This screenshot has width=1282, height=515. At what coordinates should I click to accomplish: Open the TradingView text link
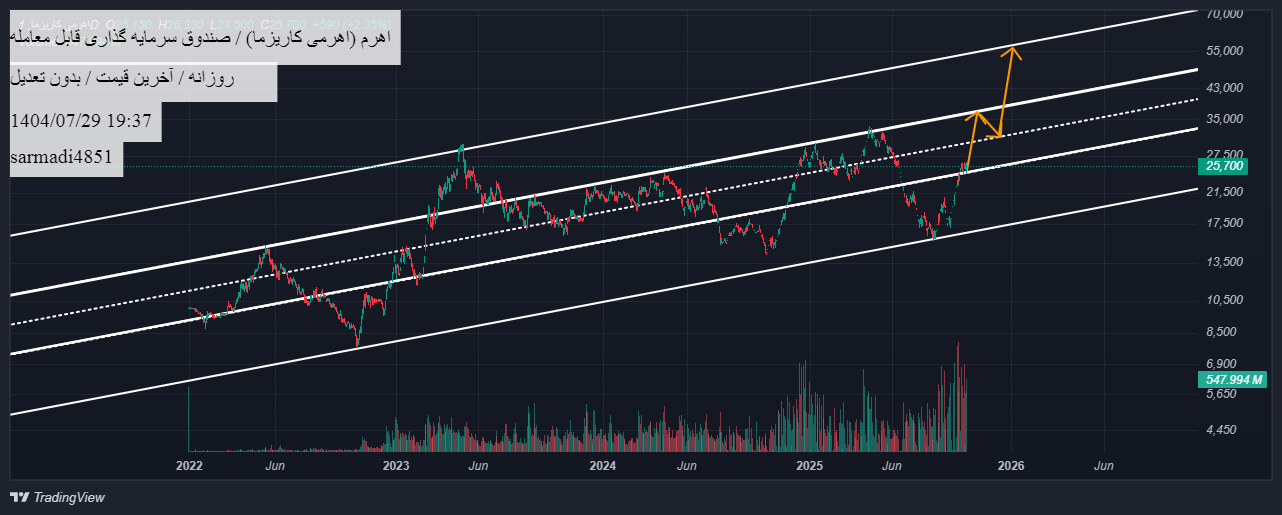coord(69,497)
